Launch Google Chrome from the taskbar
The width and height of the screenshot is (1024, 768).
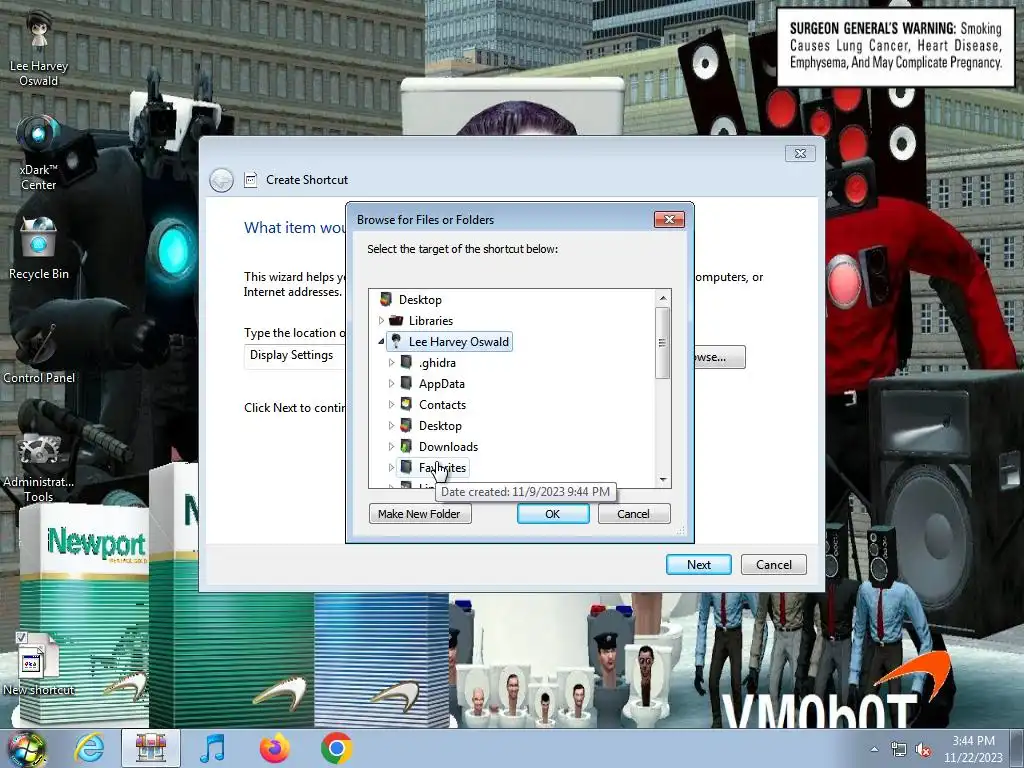[336, 748]
